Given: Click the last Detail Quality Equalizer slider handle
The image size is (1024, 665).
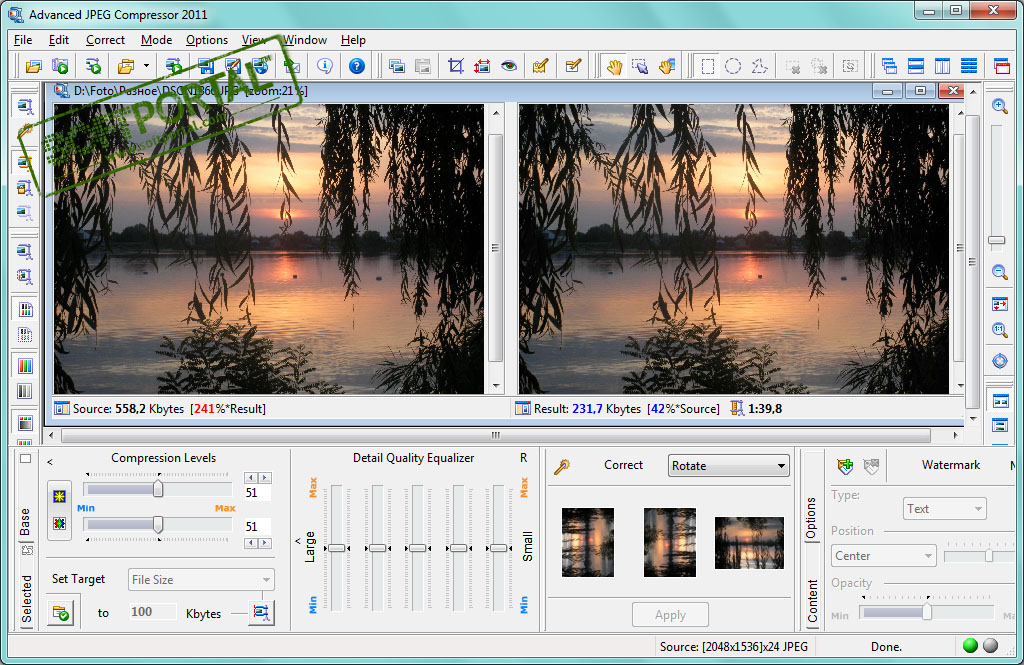Looking at the screenshot, I should pos(498,548).
